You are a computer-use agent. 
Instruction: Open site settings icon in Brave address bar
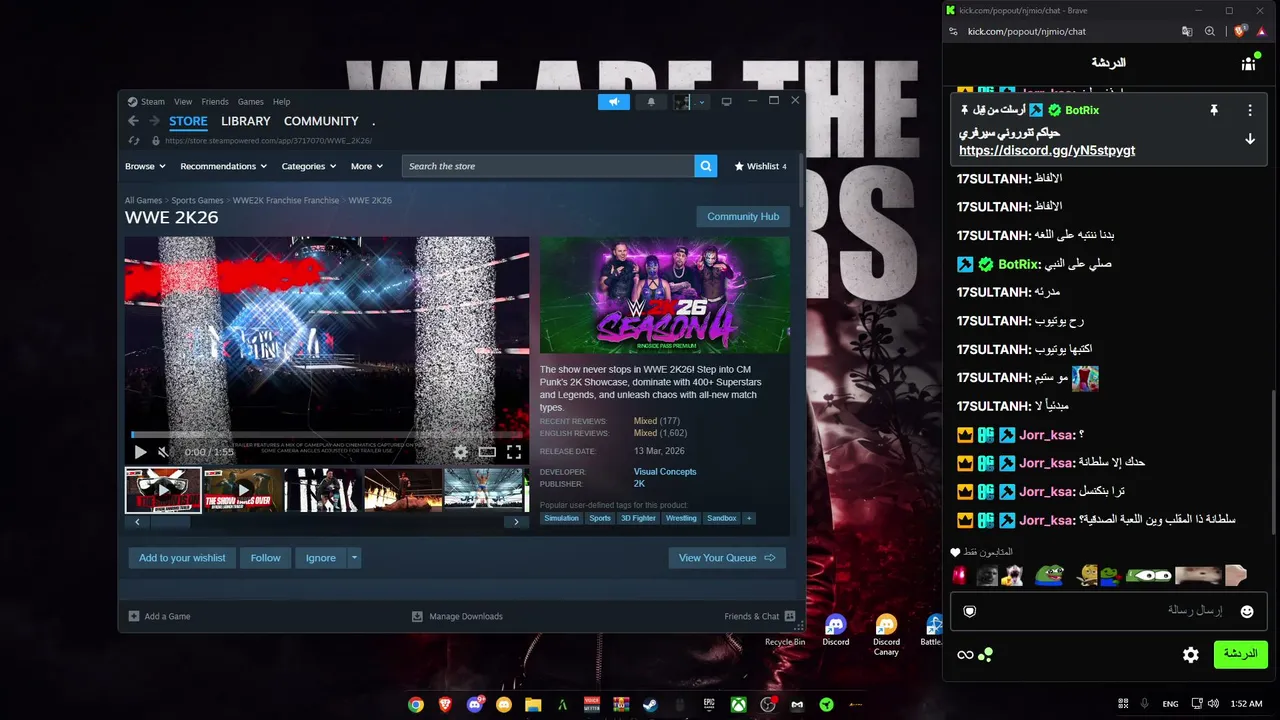953,31
